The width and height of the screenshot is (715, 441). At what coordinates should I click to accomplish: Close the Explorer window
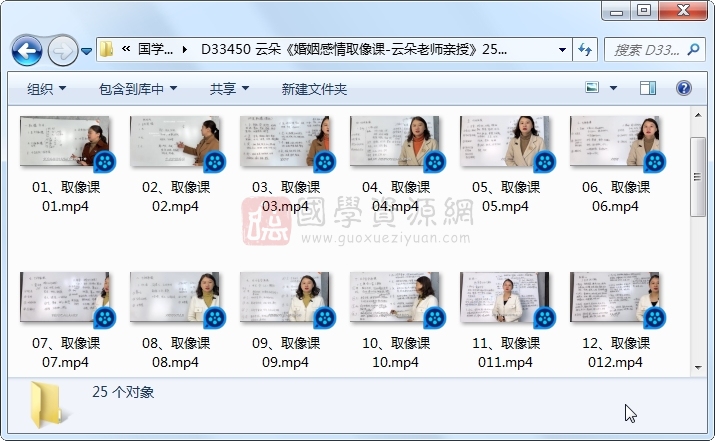pos(683,10)
